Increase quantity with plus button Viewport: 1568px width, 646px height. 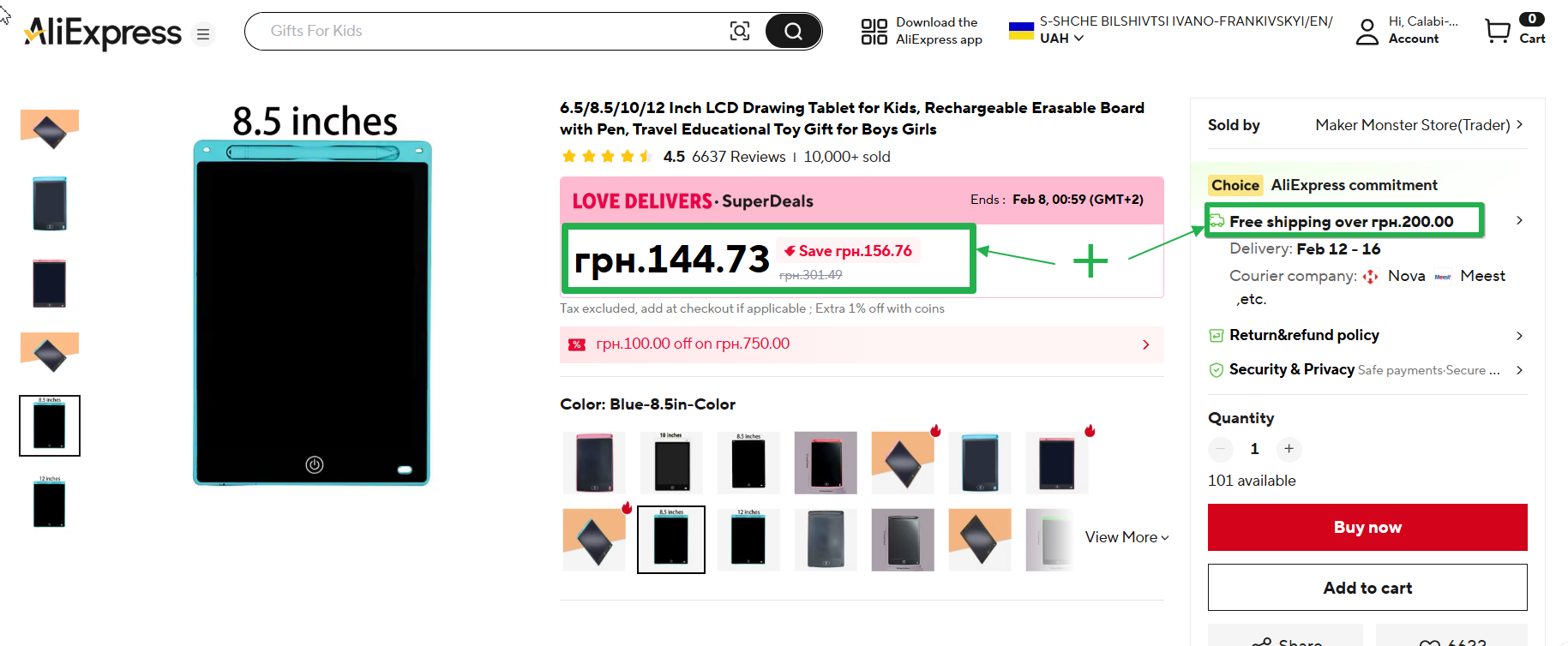(1289, 449)
